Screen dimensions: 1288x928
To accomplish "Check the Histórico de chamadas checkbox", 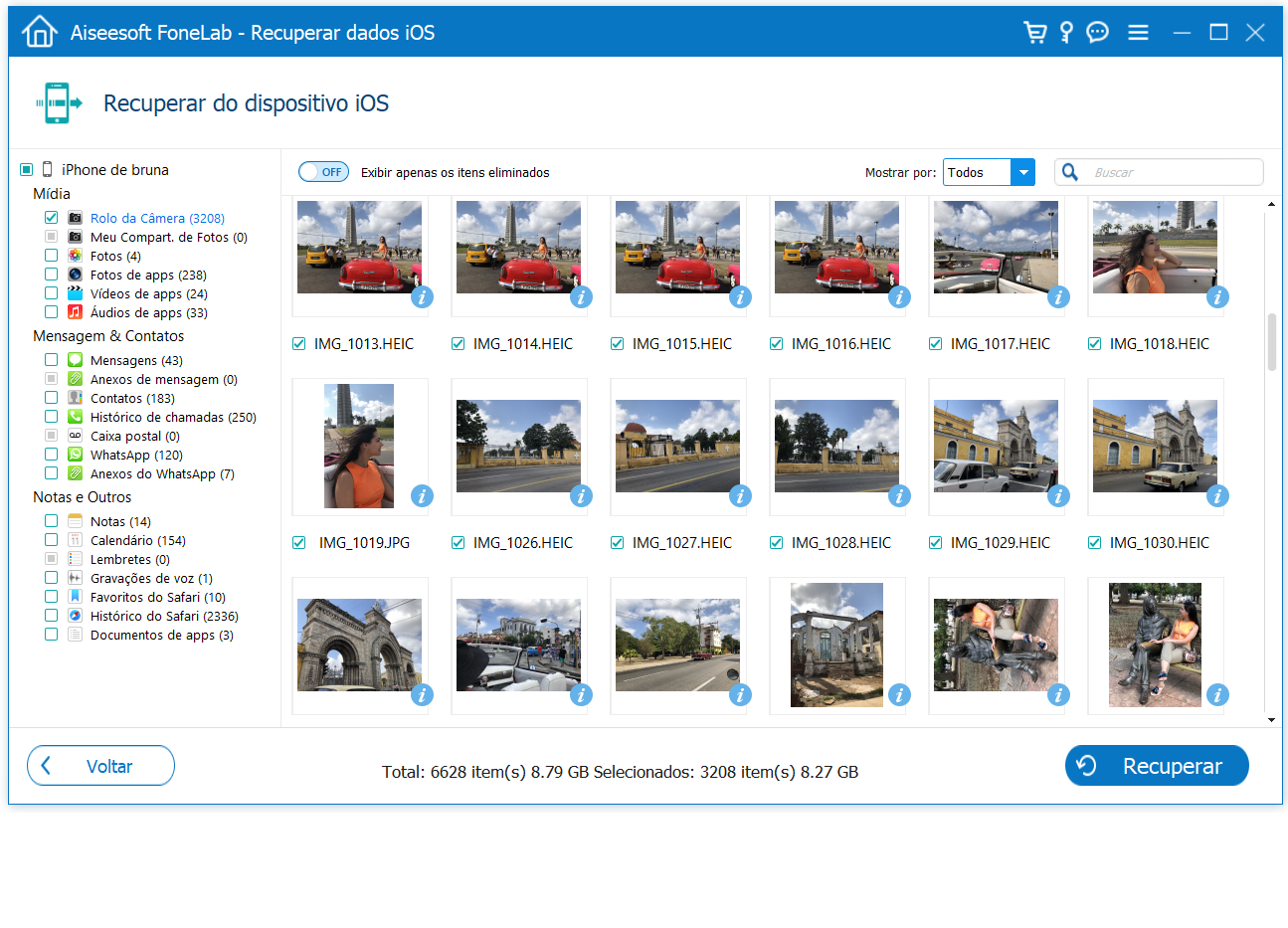I will [51, 417].
